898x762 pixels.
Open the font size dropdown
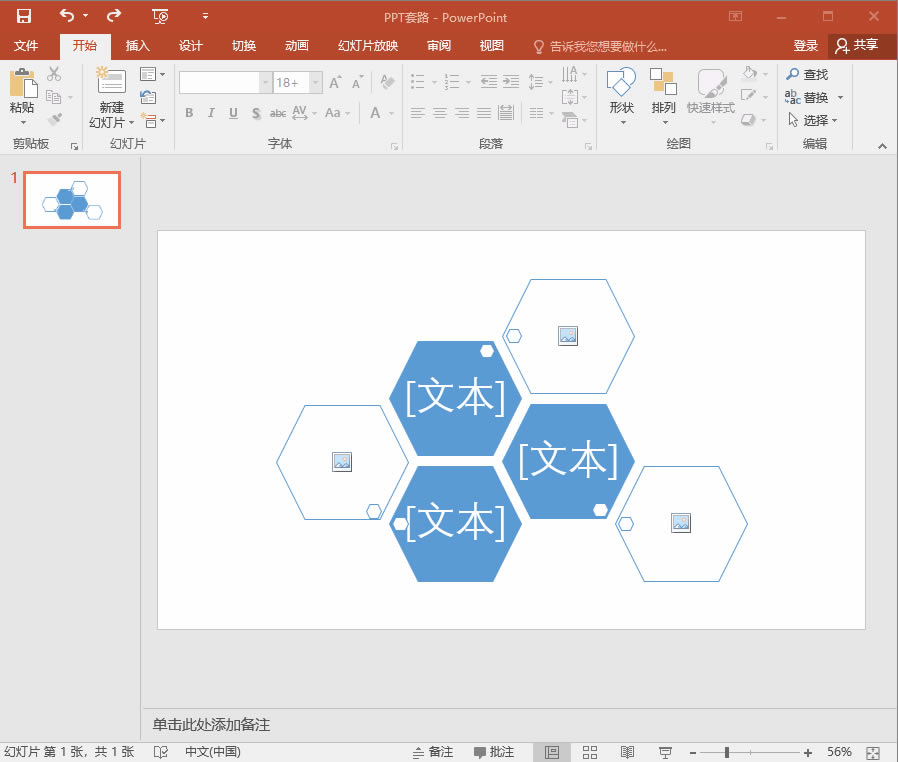[312, 82]
